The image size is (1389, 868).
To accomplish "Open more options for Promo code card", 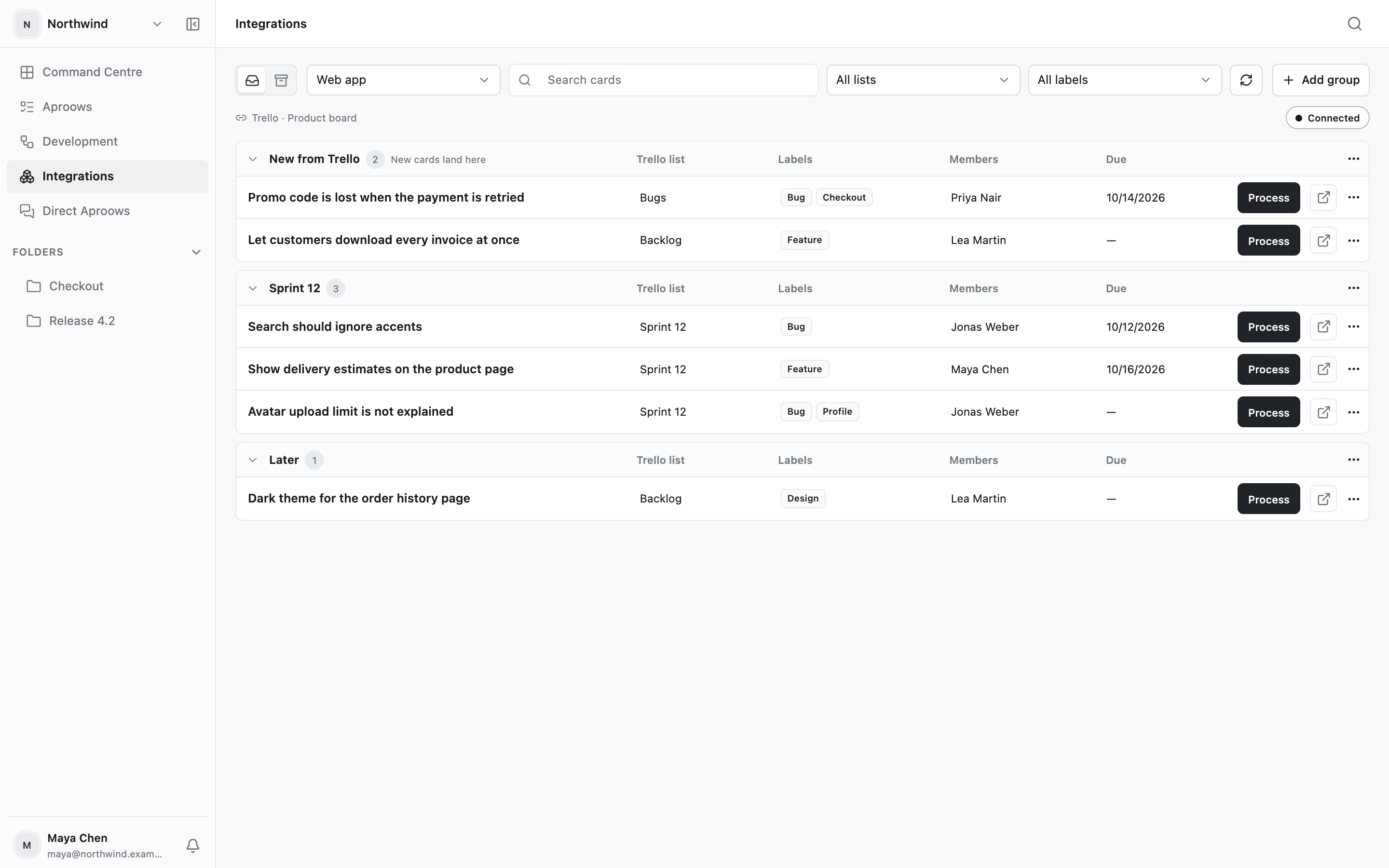I will [x=1353, y=198].
